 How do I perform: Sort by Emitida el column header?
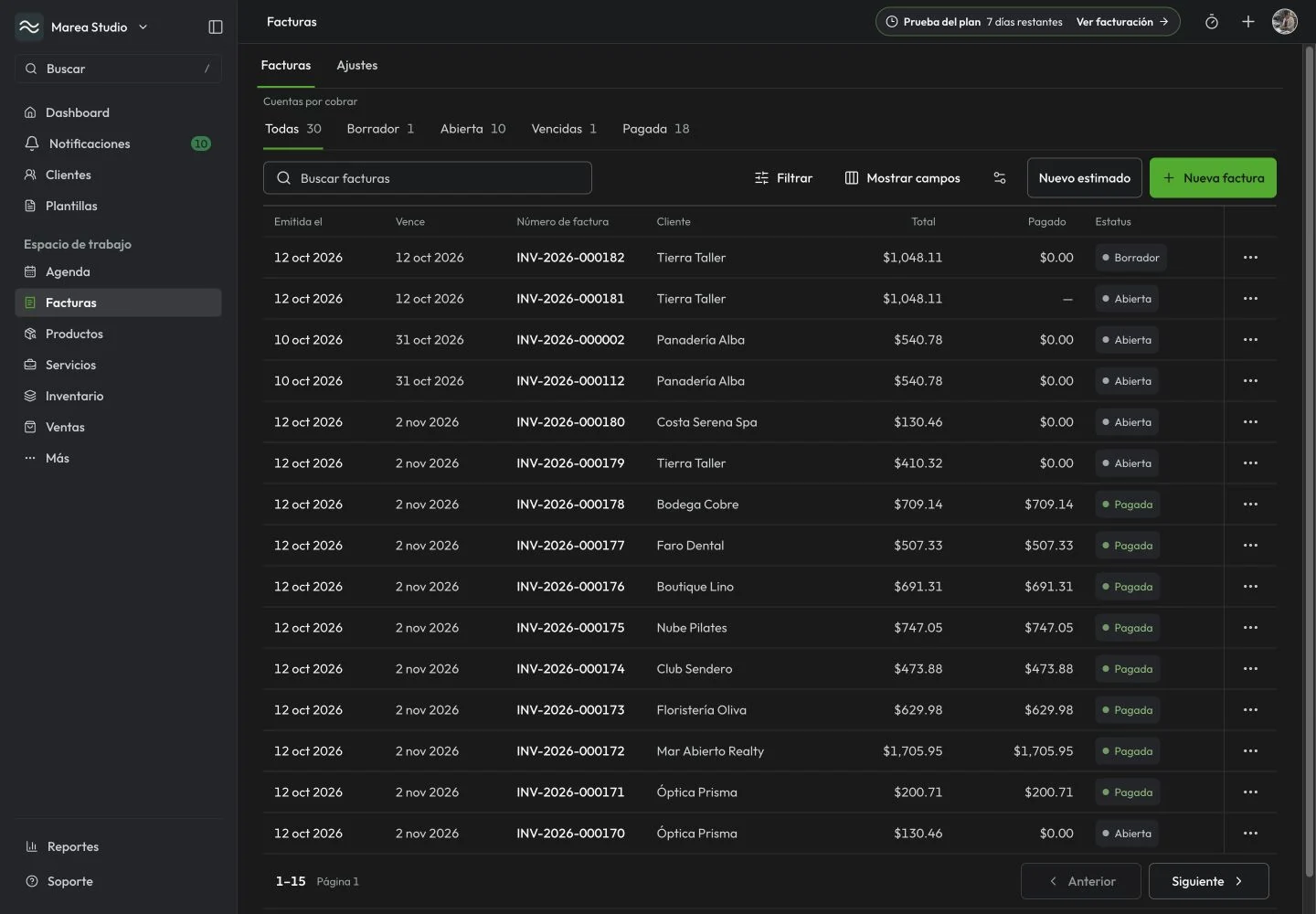pyautogui.click(x=298, y=221)
